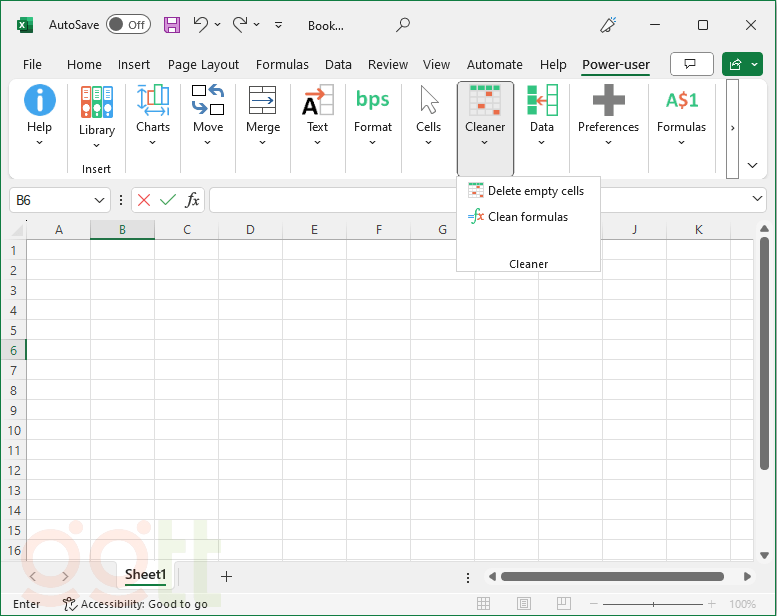Click the Save disk icon
This screenshot has width=777, height=616.
click(172, 25)
